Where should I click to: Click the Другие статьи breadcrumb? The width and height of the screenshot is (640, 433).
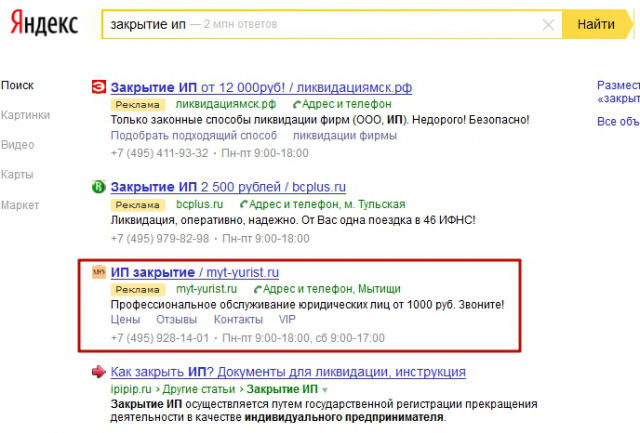click(x=199, y=389)
